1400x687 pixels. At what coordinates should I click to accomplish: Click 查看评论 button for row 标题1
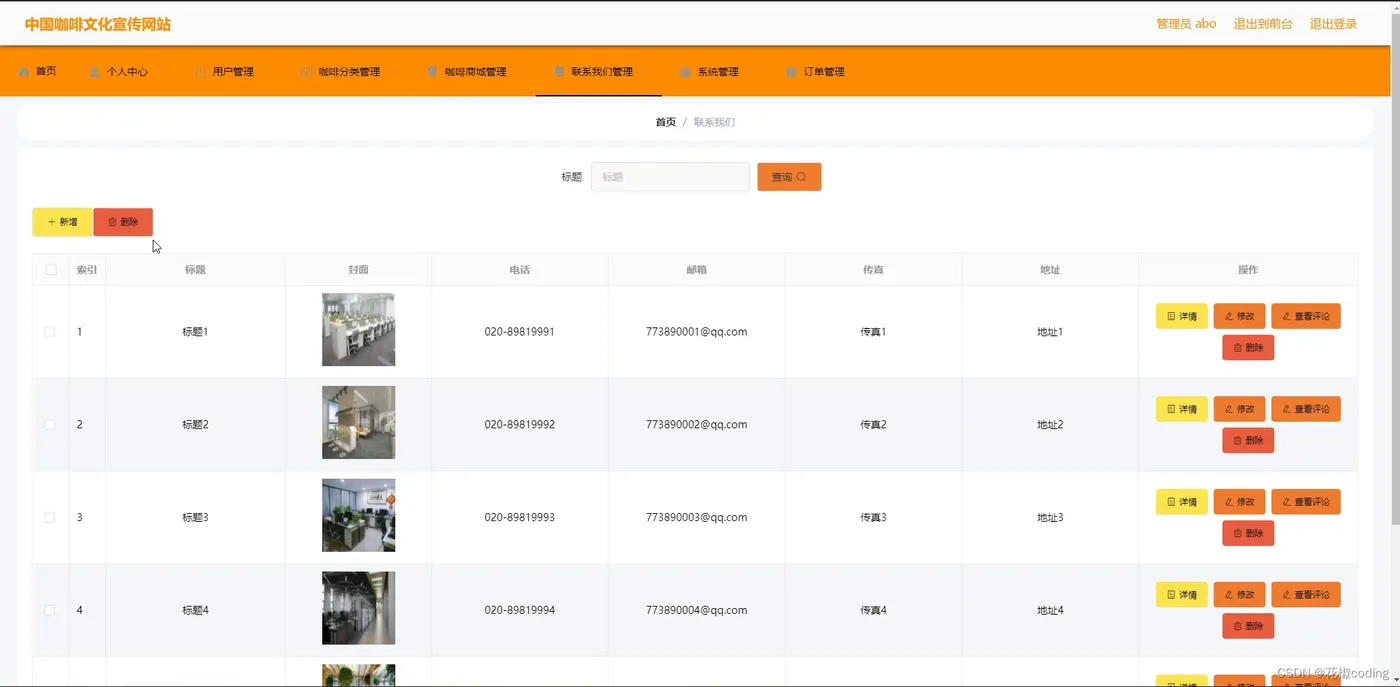pos(1306,316)
